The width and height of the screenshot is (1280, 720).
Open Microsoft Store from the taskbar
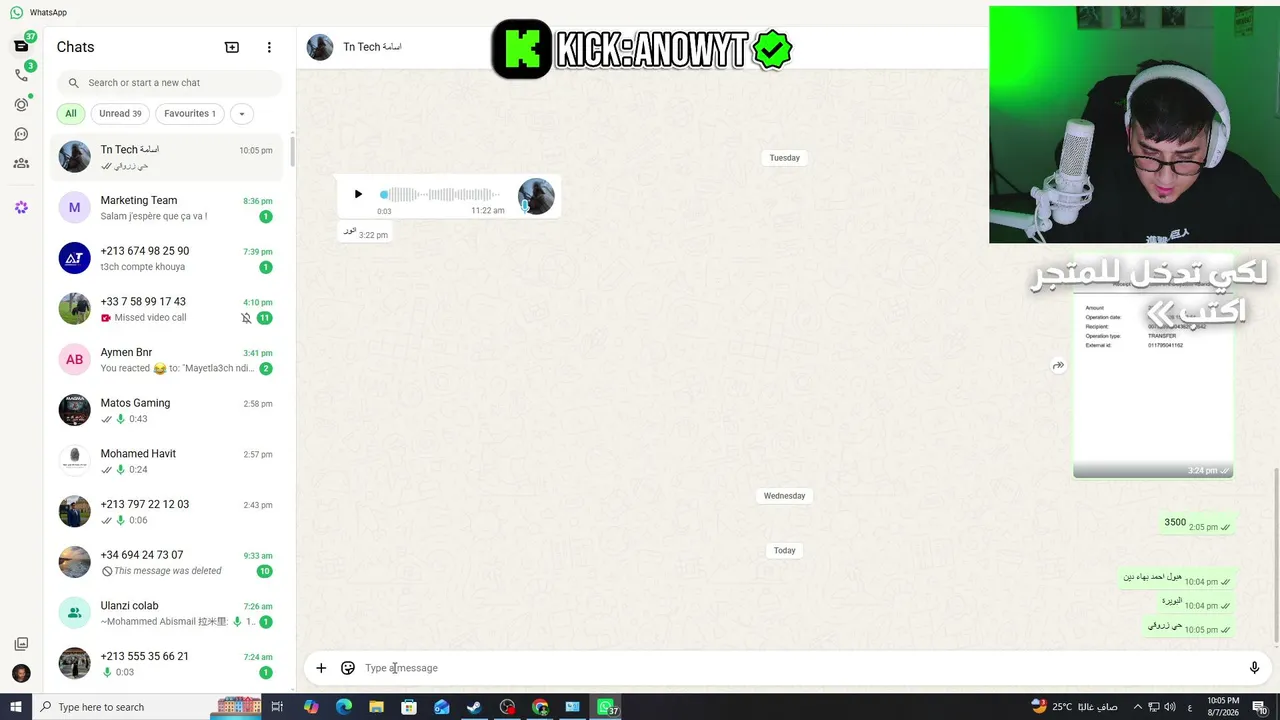tap(409, 707)
